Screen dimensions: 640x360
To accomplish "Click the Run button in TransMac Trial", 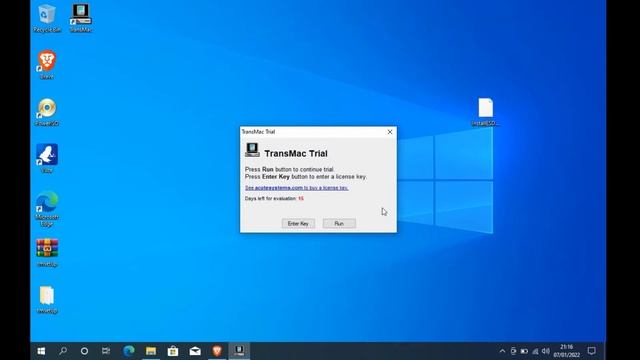I will click(339, 223).
